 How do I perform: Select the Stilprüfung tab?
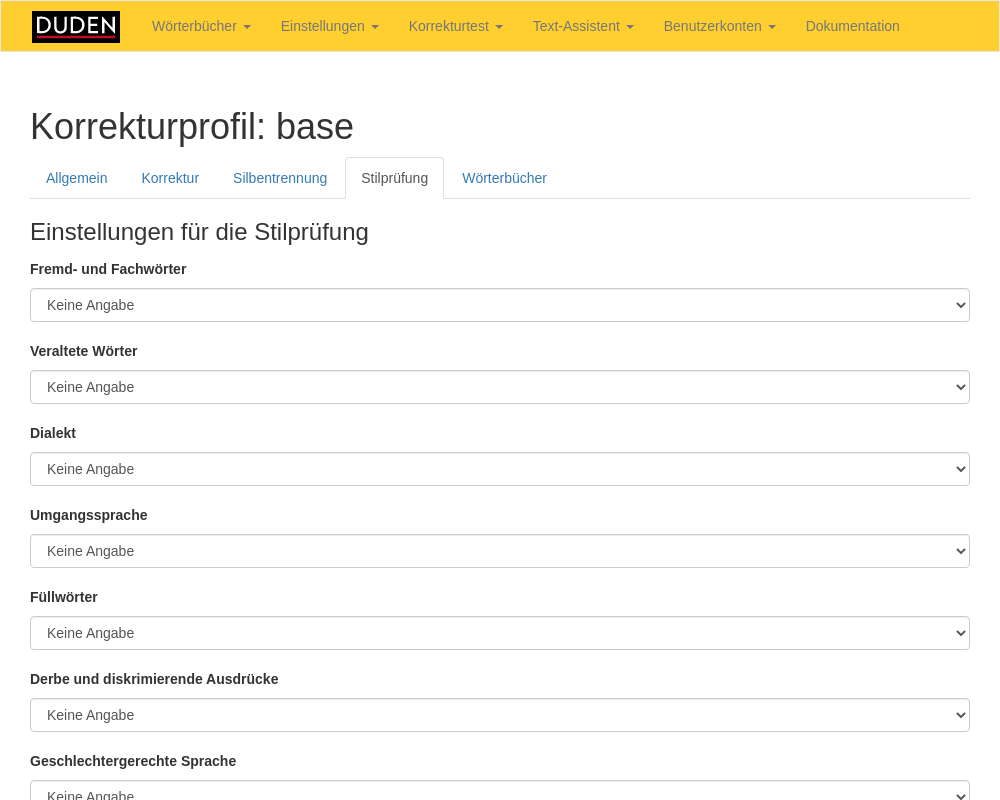click(394, 178)
